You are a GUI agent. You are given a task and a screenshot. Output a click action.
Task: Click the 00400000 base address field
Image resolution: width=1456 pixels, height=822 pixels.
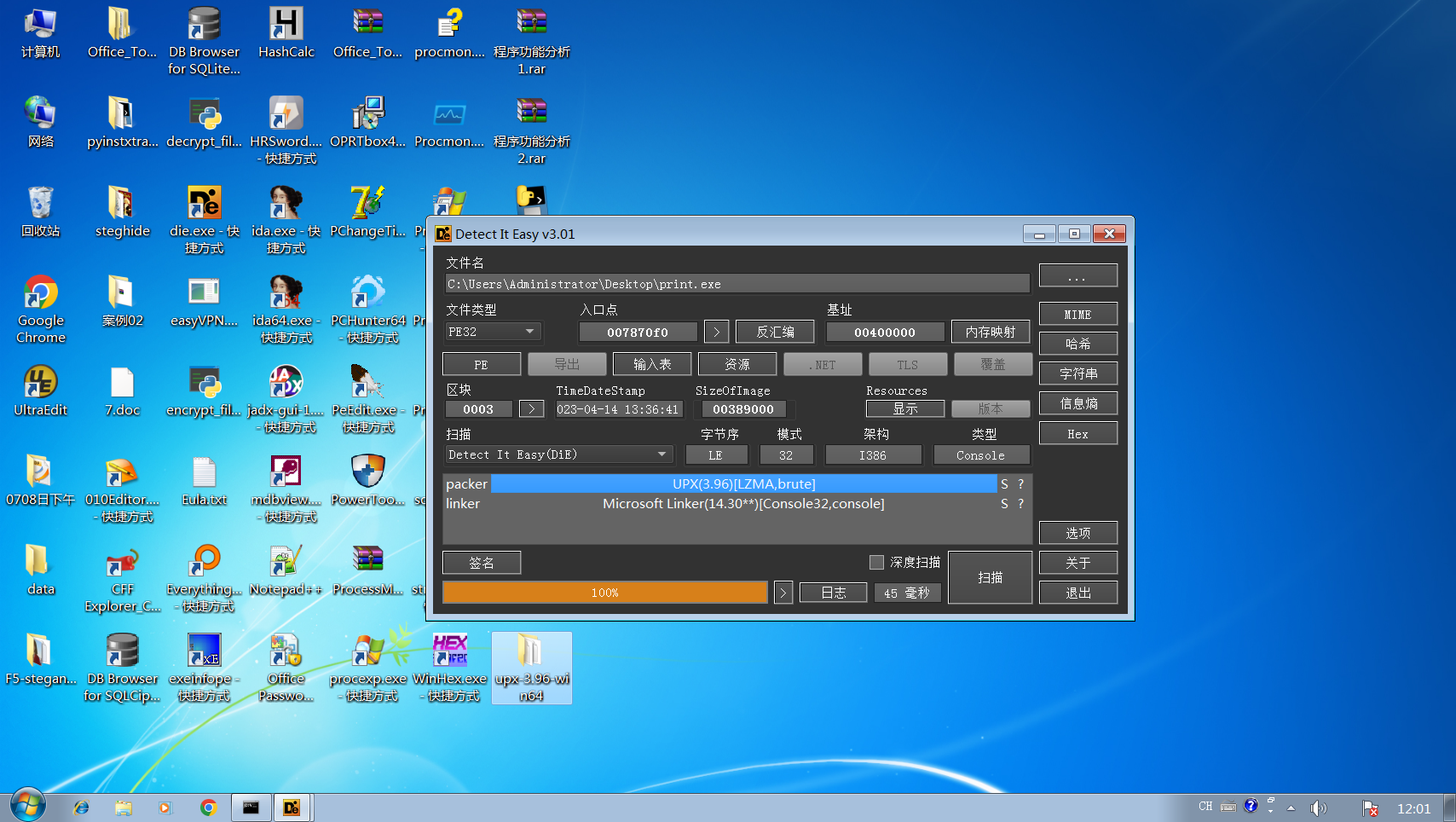click(x=885, y=332)
